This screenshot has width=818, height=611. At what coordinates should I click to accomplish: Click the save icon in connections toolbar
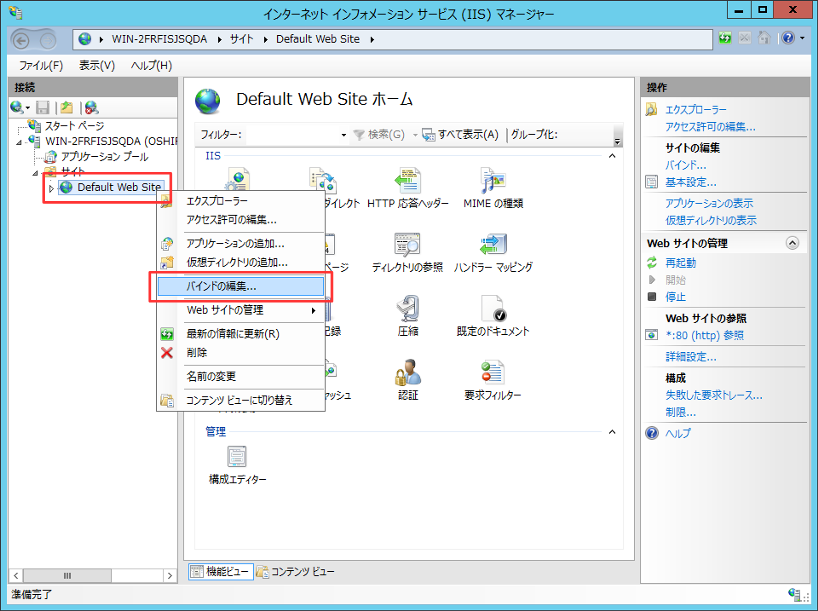[42, 107]
